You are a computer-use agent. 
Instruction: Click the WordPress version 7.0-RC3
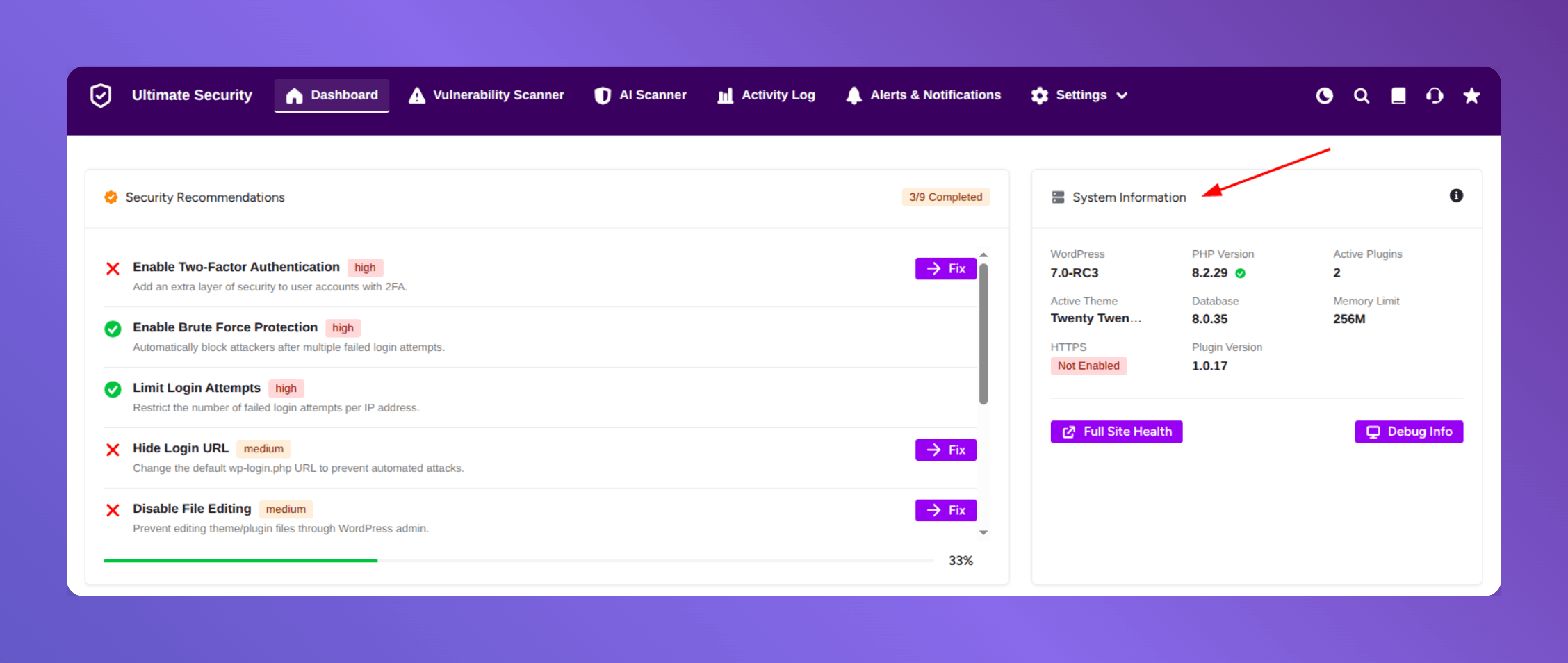(1075, 273)
